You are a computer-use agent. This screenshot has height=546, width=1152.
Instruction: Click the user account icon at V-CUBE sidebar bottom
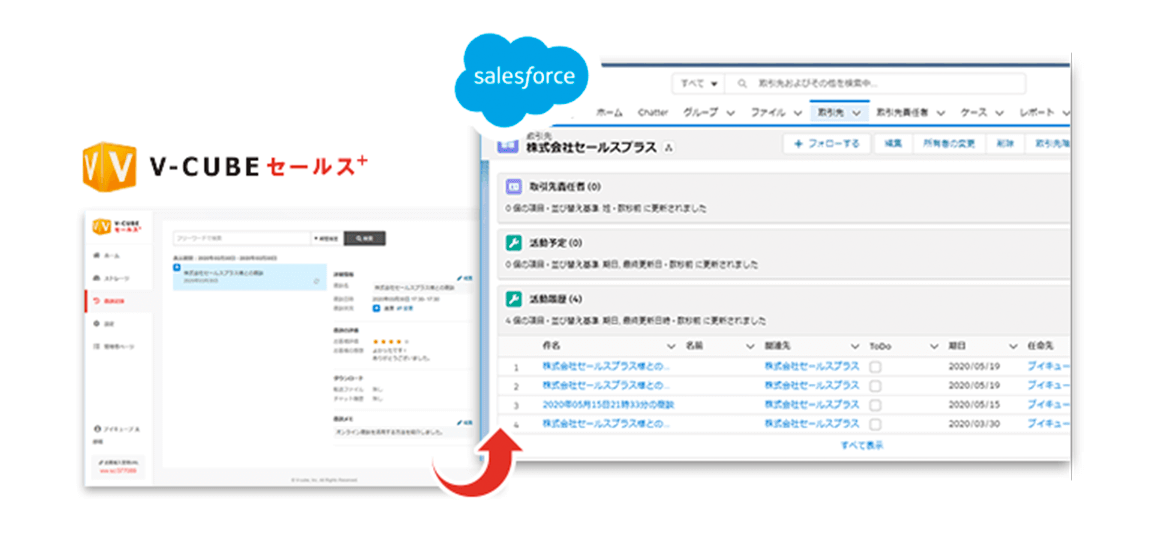97,428
